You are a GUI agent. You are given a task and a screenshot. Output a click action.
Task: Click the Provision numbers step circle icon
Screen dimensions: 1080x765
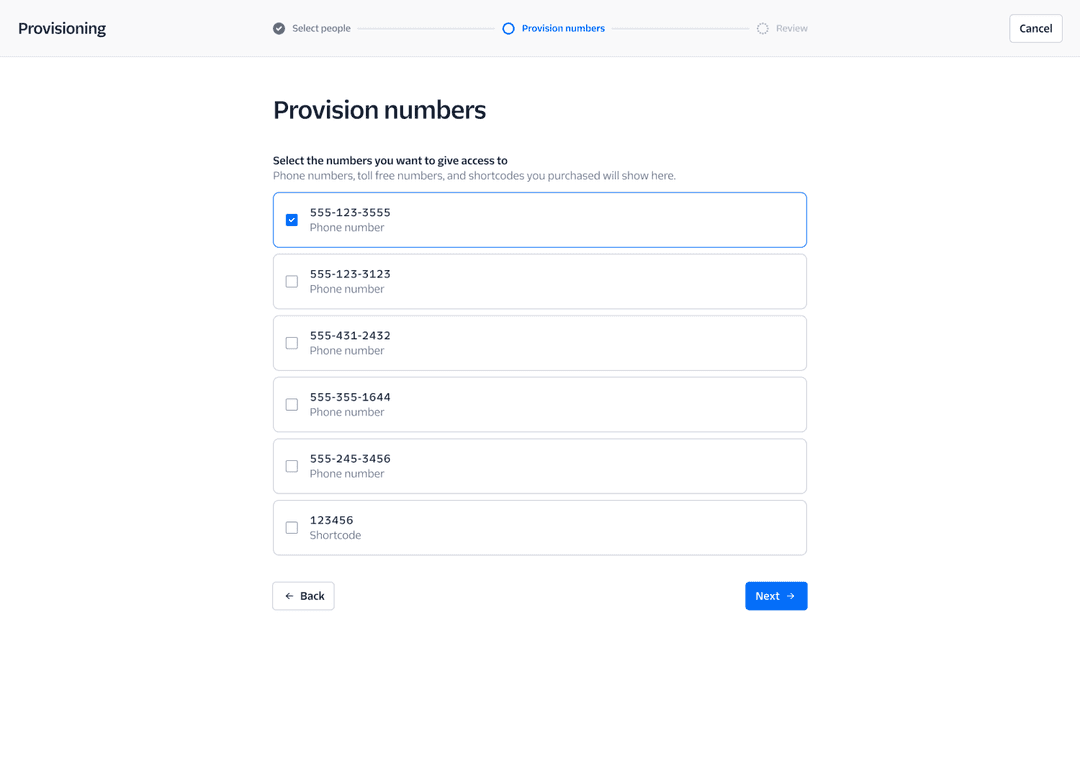pos(508,29)
